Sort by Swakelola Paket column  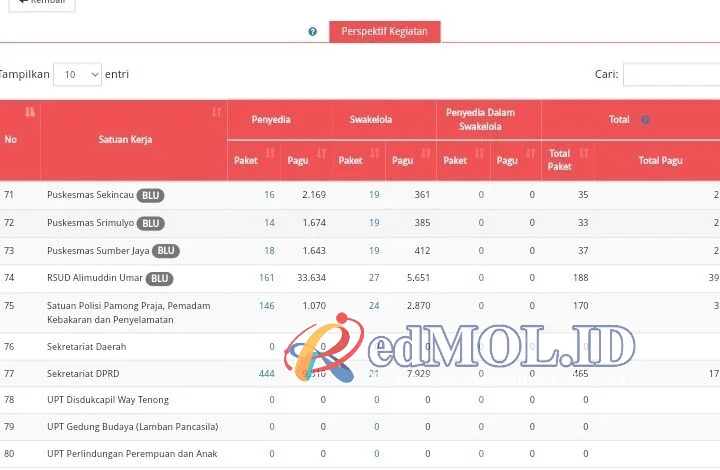point(372,153)
